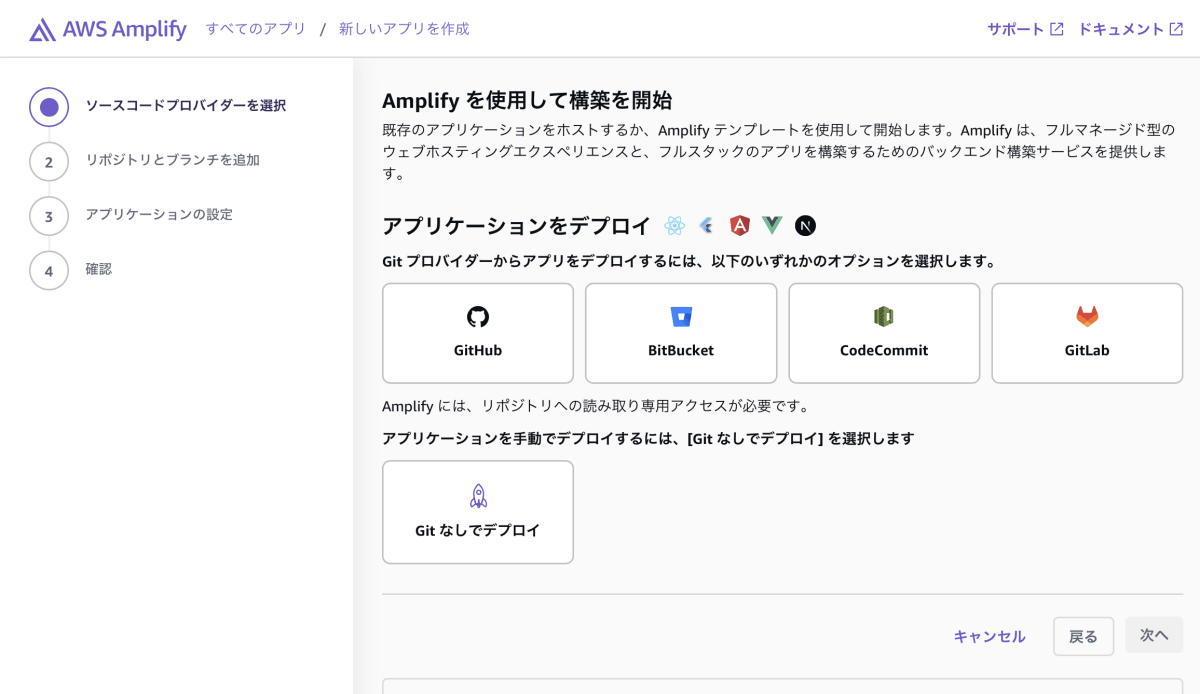Click the external link icon beside ドキュメント
The image size is (1200, 694).
pos(1186,28)
